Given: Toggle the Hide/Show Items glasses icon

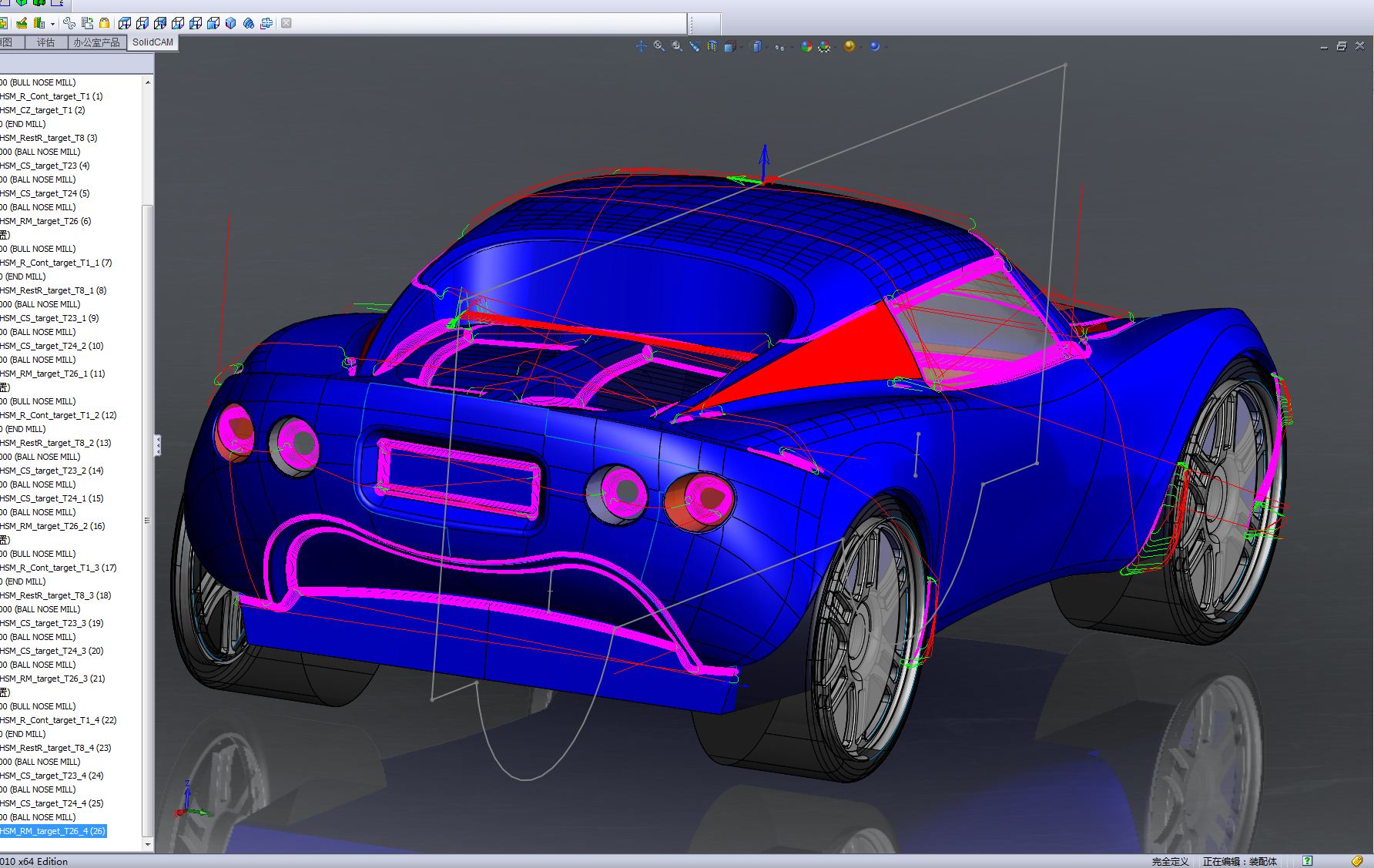Looking at the screenshot, I should tap(779, 48).
